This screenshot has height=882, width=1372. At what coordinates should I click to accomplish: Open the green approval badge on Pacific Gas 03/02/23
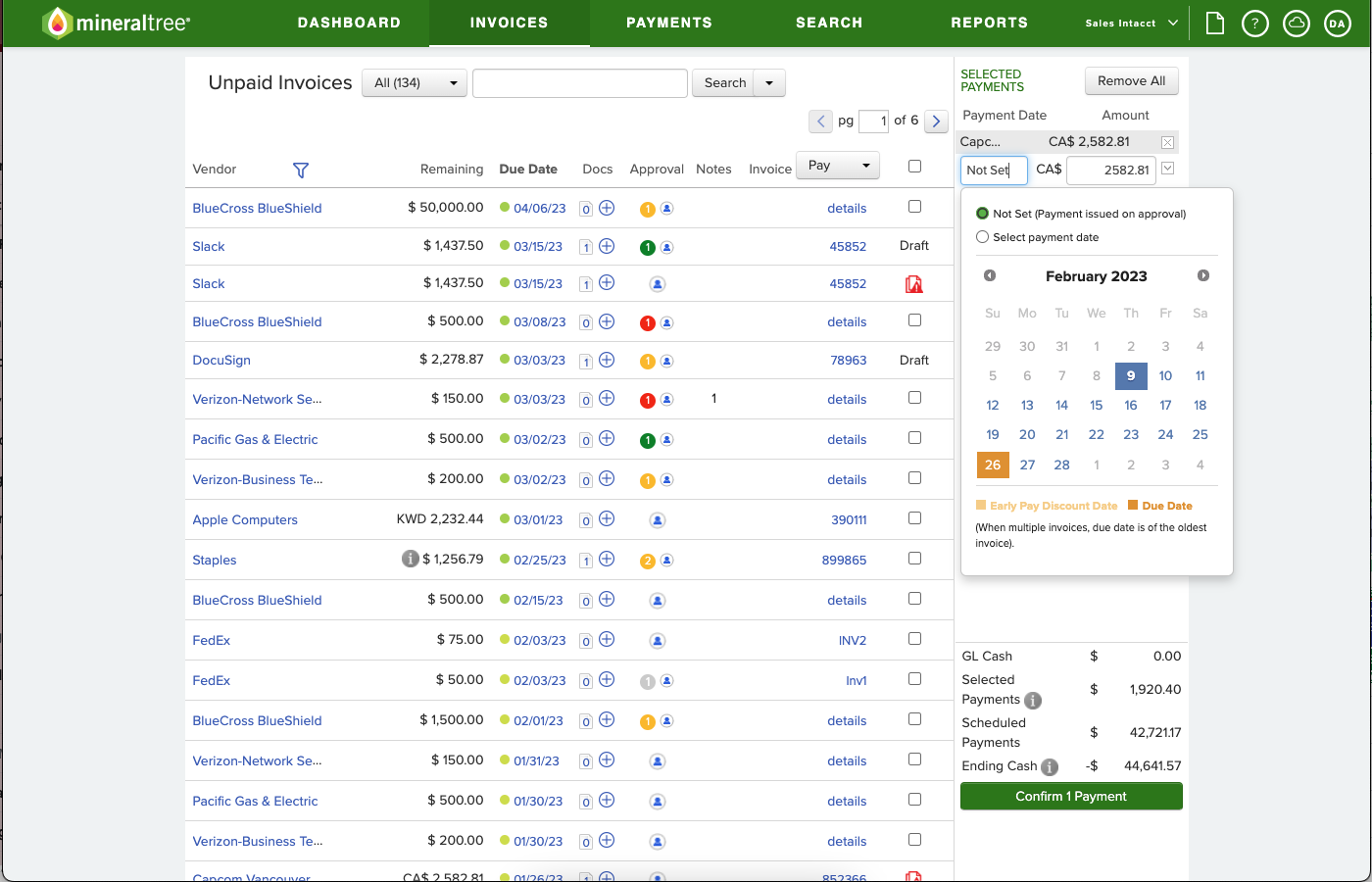[647, 440]
